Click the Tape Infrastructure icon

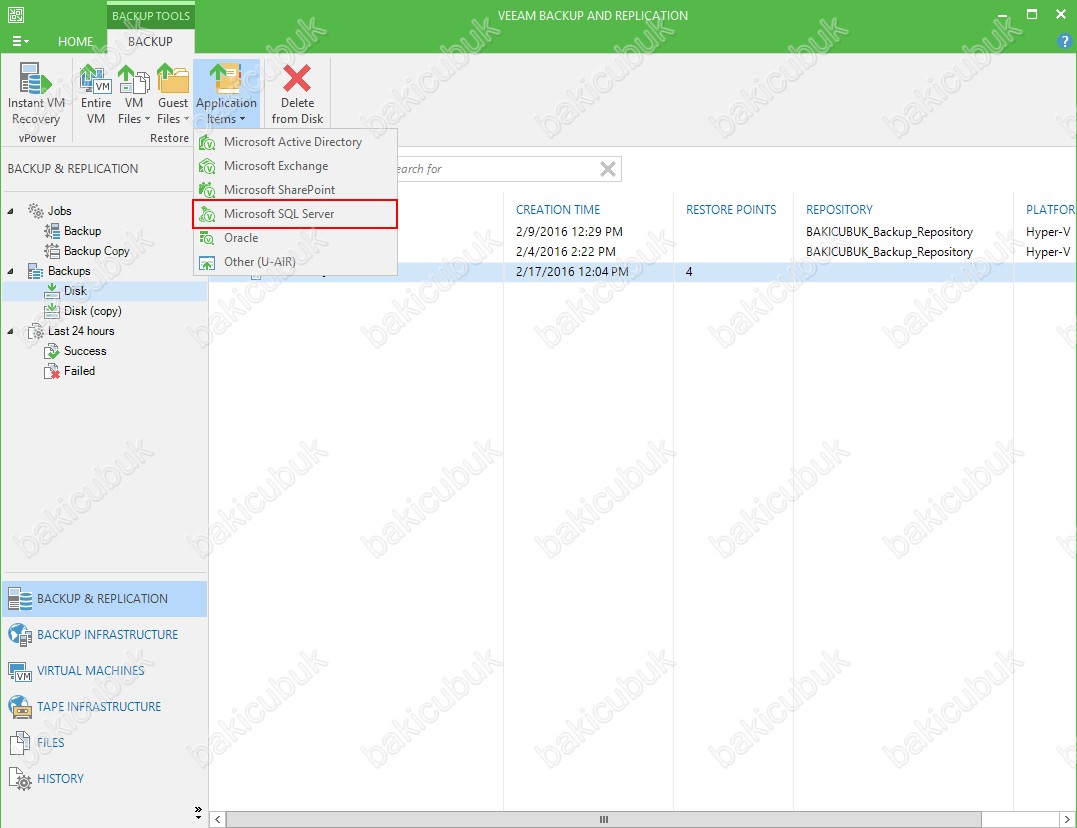20,707
